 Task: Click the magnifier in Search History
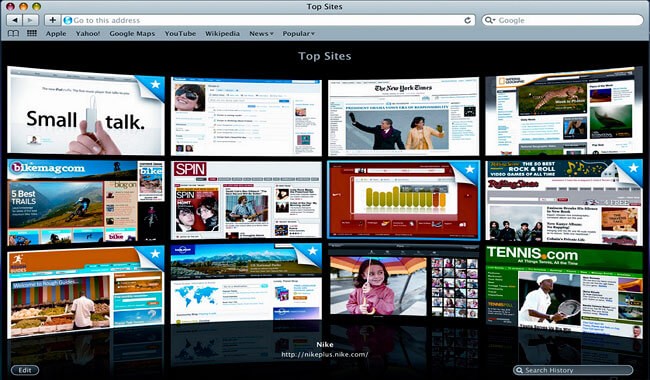[519, 370]
